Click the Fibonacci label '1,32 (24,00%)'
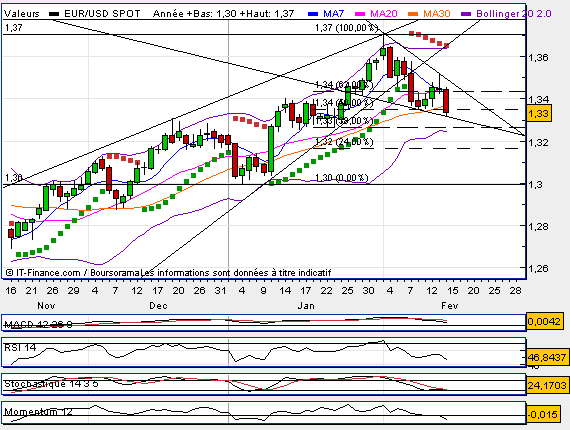 coord(344,141)
